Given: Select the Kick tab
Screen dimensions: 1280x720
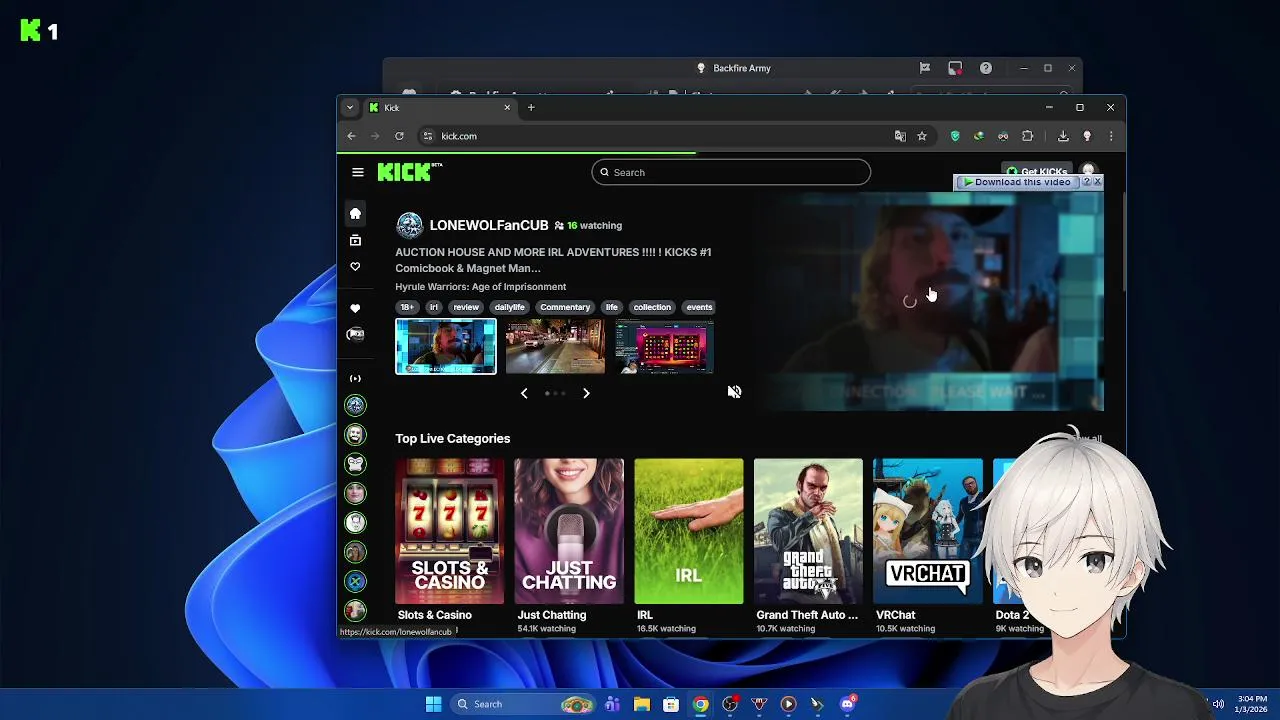Looking at the screenshot, I should click(x=440, y=107).
